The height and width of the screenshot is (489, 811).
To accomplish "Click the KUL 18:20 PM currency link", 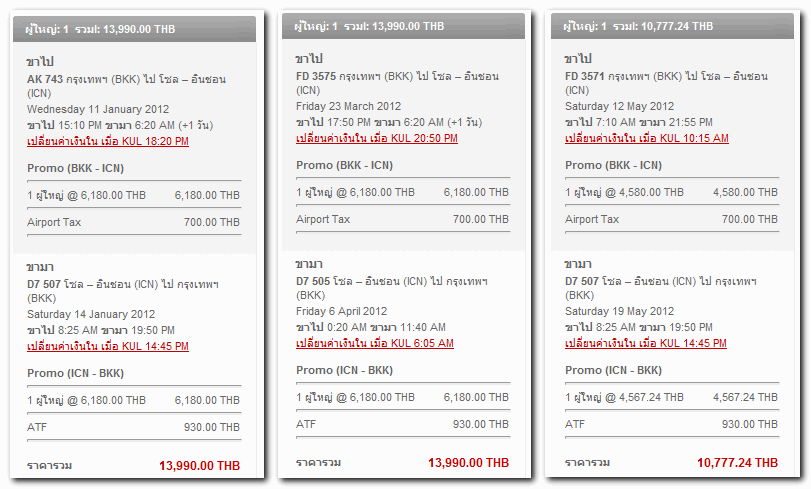I will click(108, 142).
